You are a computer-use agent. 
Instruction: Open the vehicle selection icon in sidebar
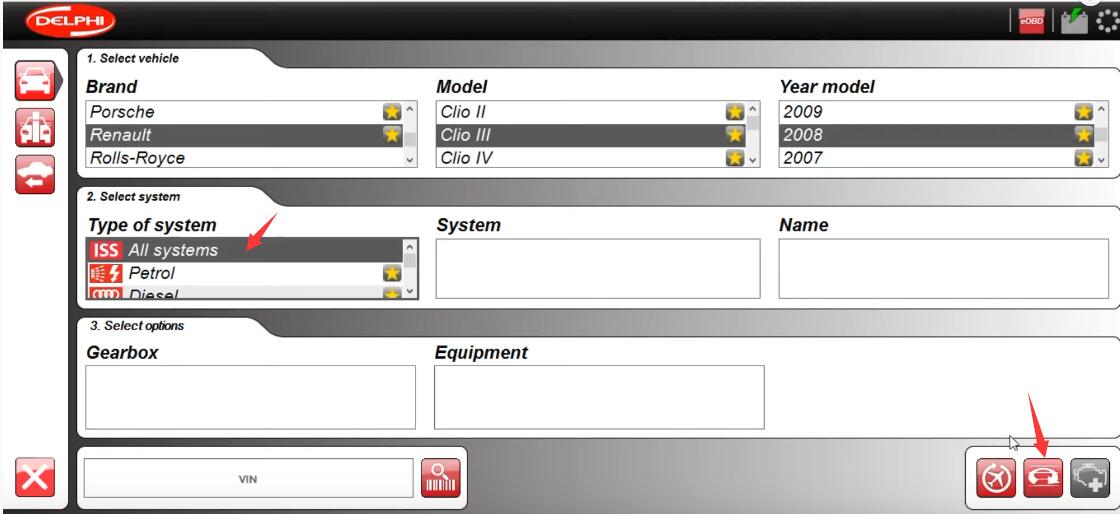coord(35,81)
